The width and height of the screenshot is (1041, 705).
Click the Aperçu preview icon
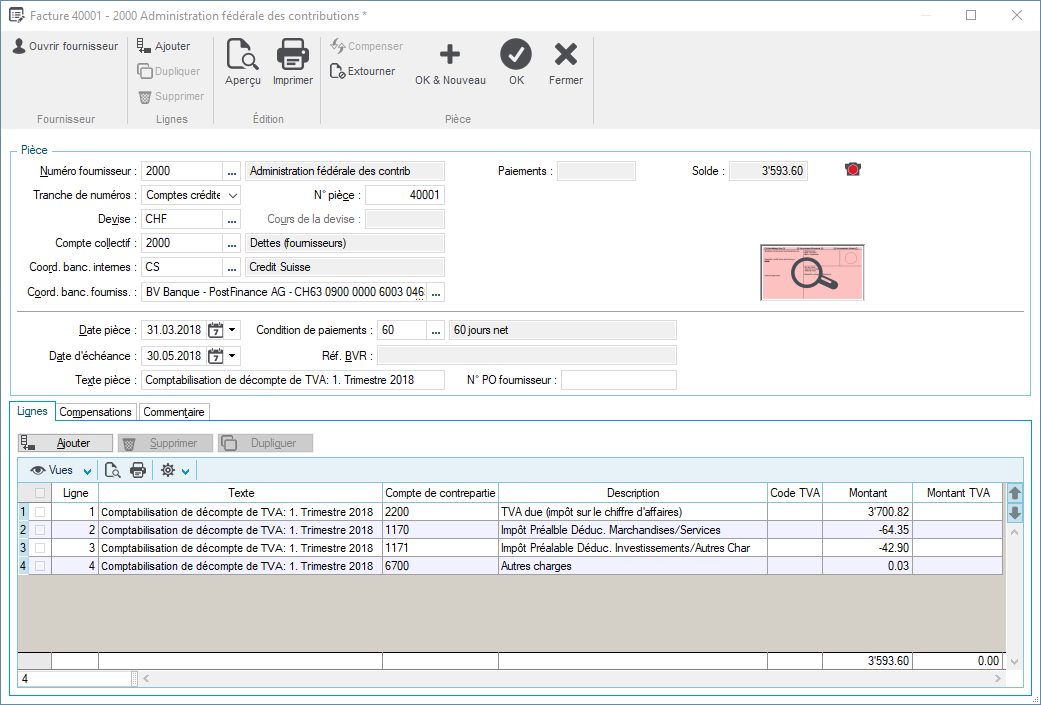point(242,56)
